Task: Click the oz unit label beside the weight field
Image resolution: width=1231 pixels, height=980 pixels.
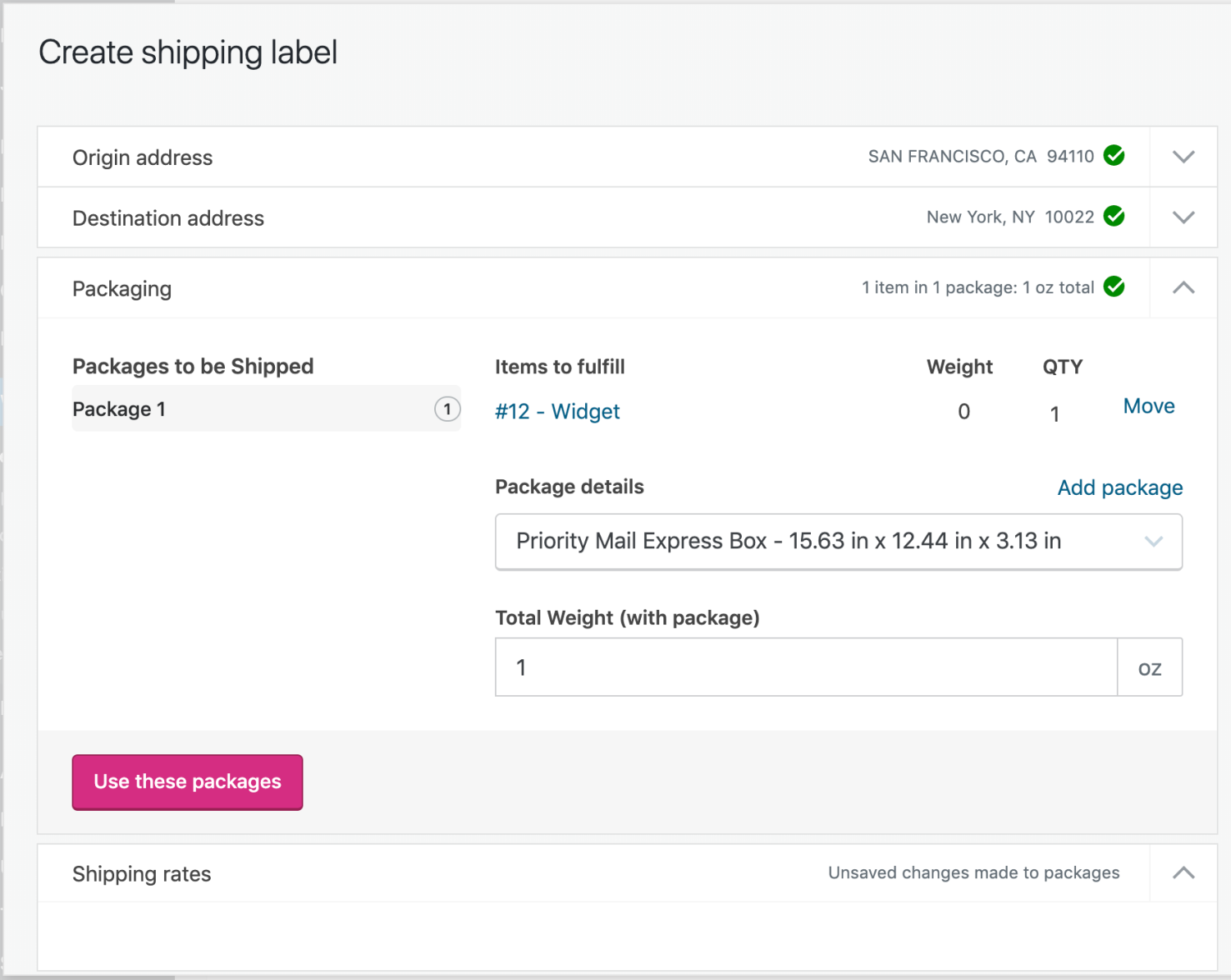Action: pyautogui.click(x=1149, y=667)
